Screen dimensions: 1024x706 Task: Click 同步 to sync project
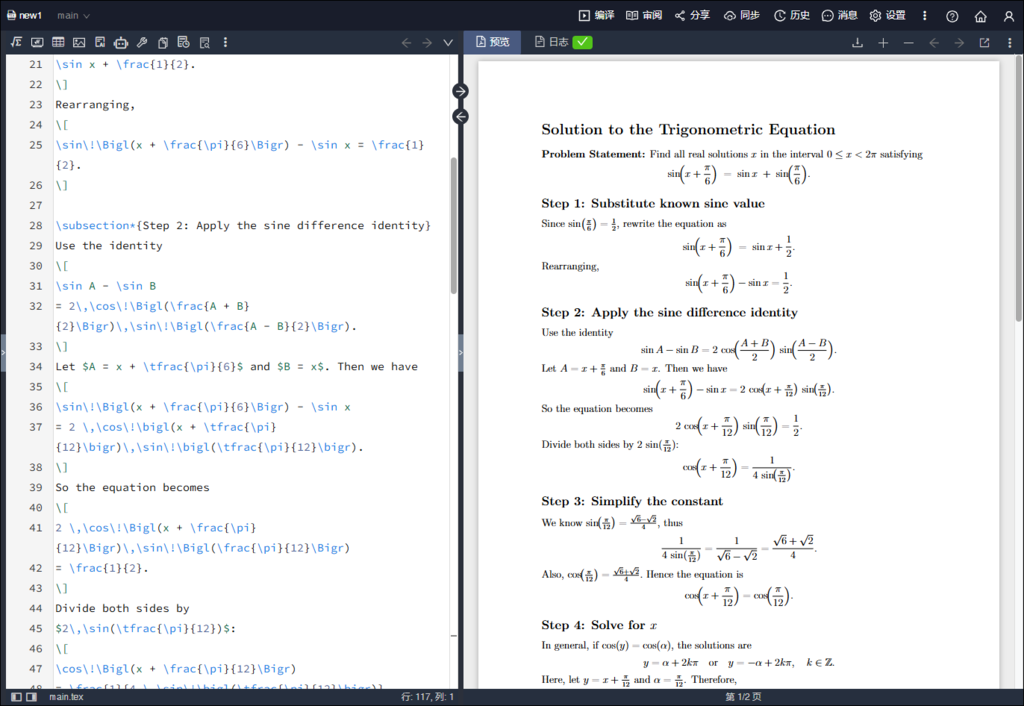click(742, 15)
